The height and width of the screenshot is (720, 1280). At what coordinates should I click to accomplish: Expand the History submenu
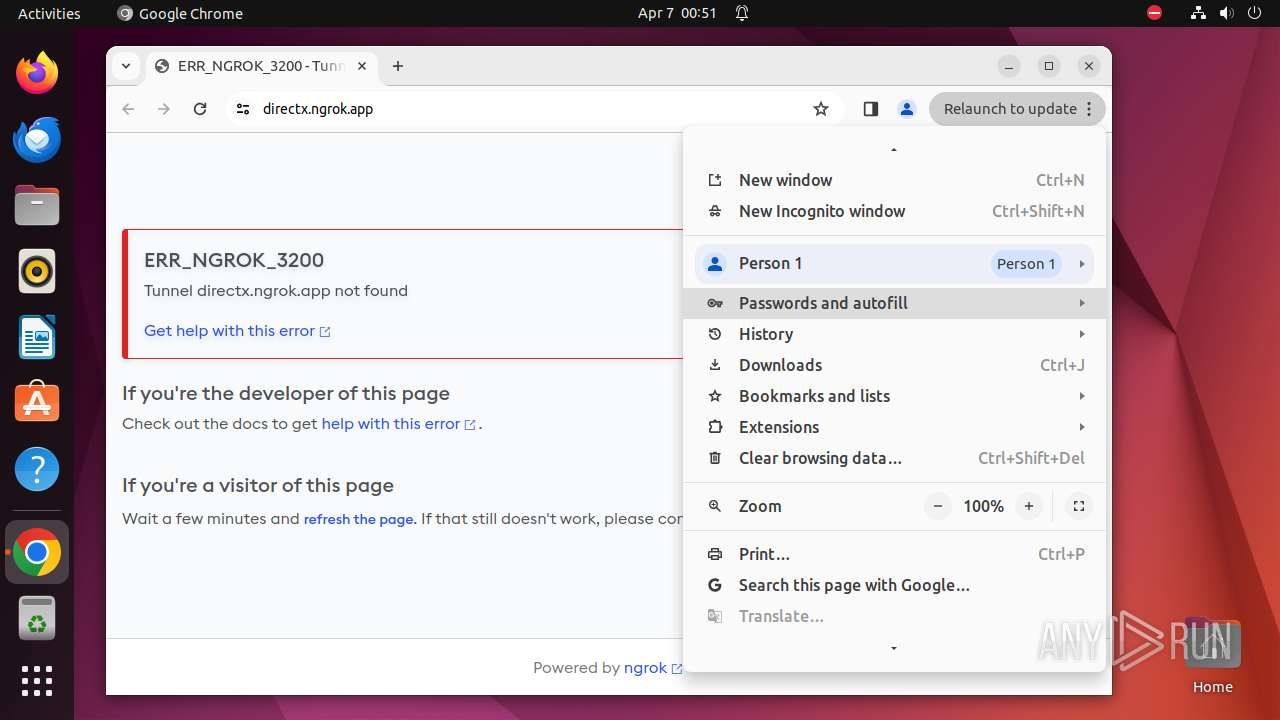point(895,334)
